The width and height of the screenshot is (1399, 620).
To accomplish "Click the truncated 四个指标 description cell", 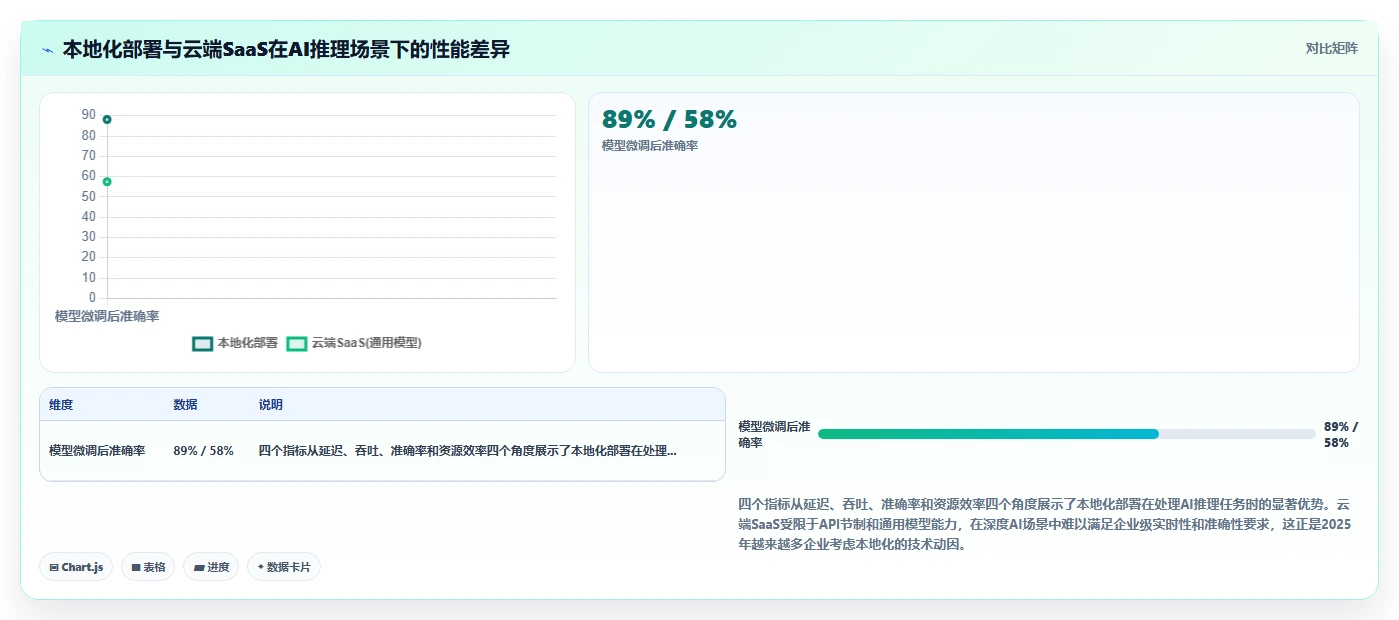I will 467,451.
